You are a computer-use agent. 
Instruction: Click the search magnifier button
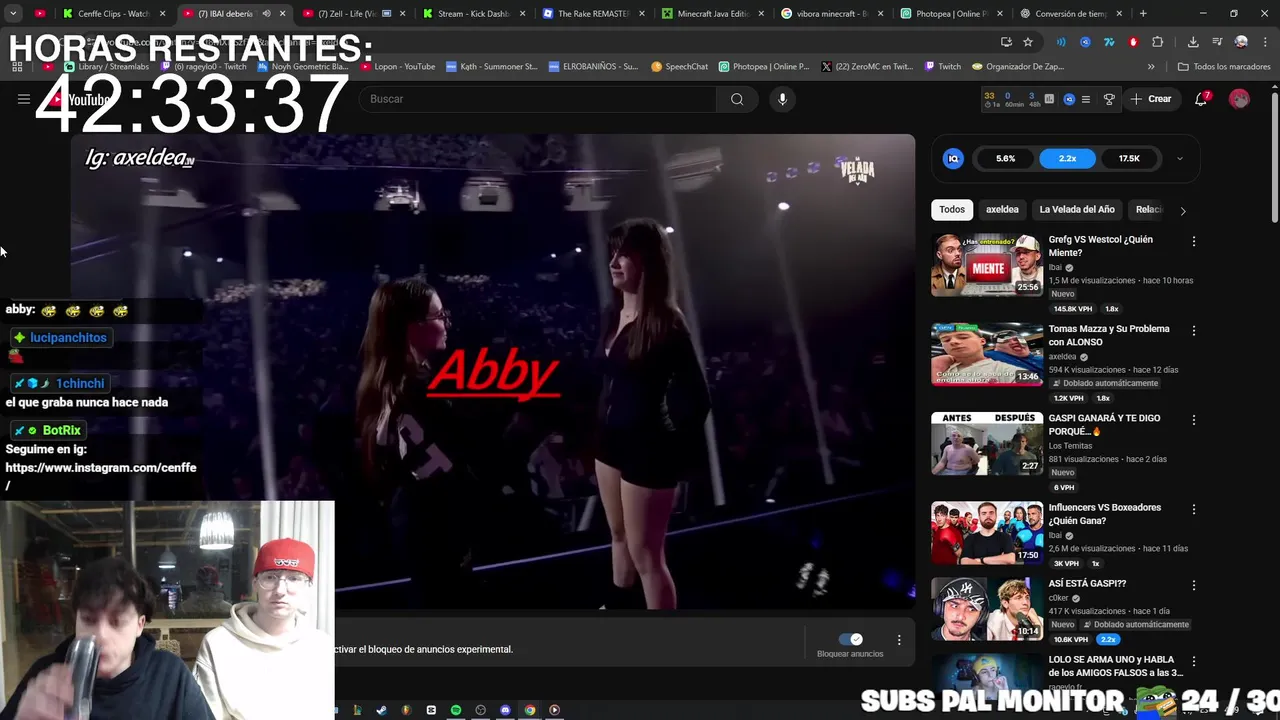(737, 99)
